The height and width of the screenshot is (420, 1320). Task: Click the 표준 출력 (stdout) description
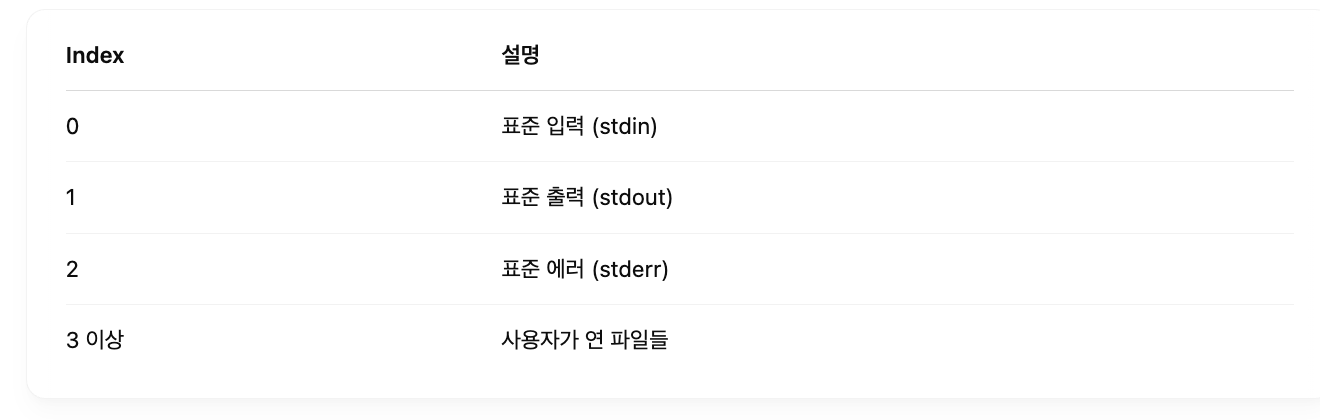pos(587,198)
